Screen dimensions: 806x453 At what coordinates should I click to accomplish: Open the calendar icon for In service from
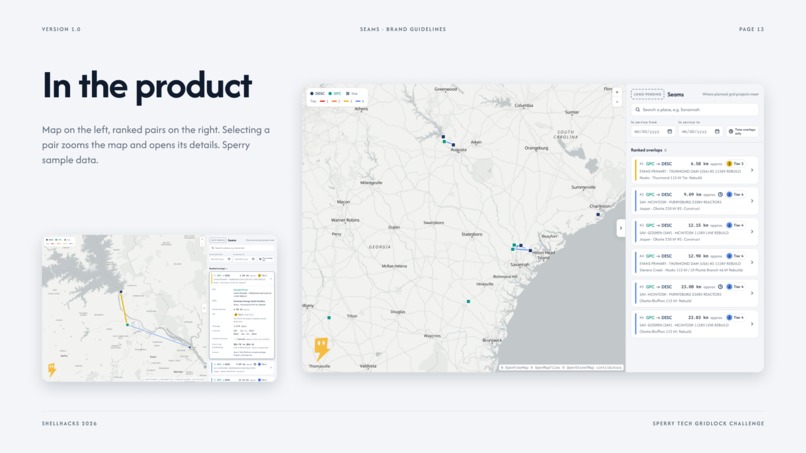669,132
